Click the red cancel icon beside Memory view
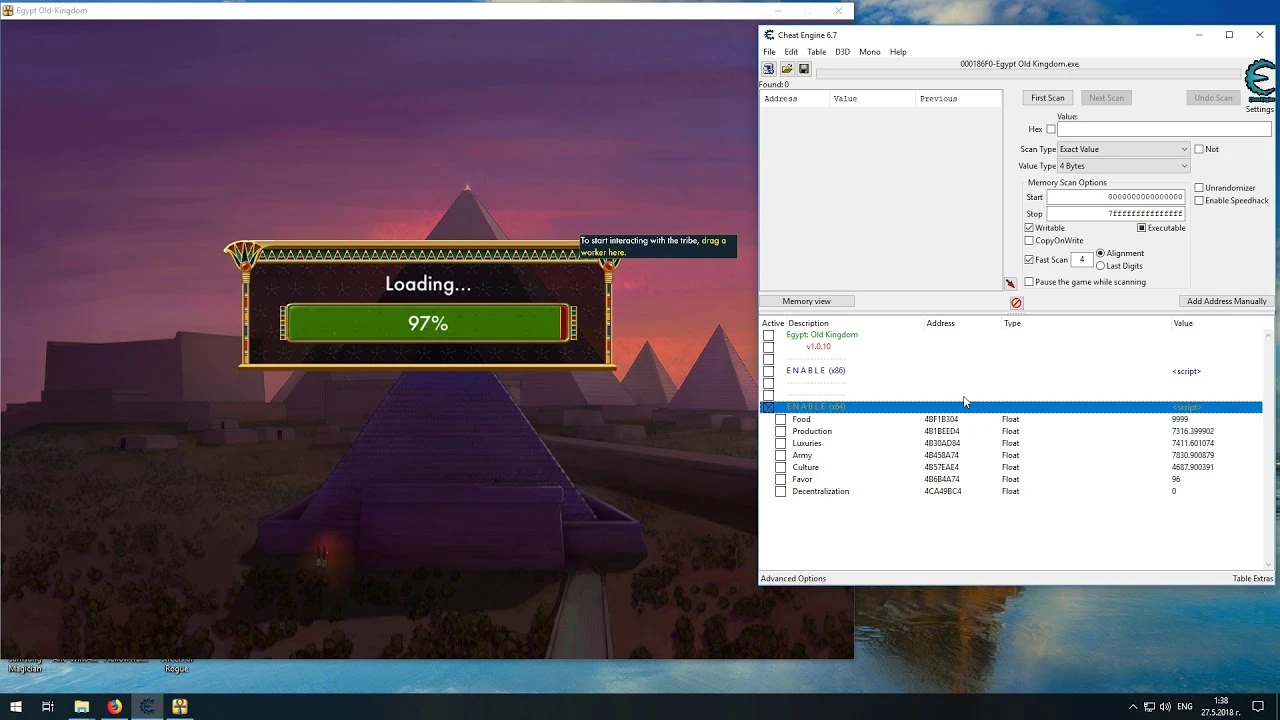1280x720 pixels. (x=1016, y=302)
